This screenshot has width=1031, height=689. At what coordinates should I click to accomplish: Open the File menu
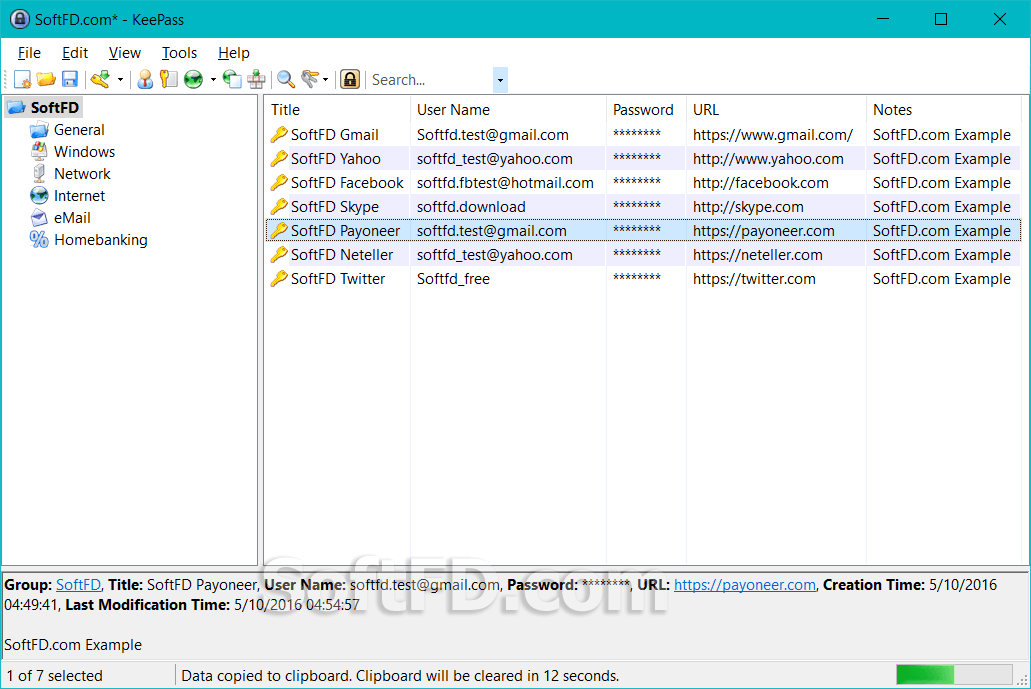pyautogui.click(x=29, y=53)
